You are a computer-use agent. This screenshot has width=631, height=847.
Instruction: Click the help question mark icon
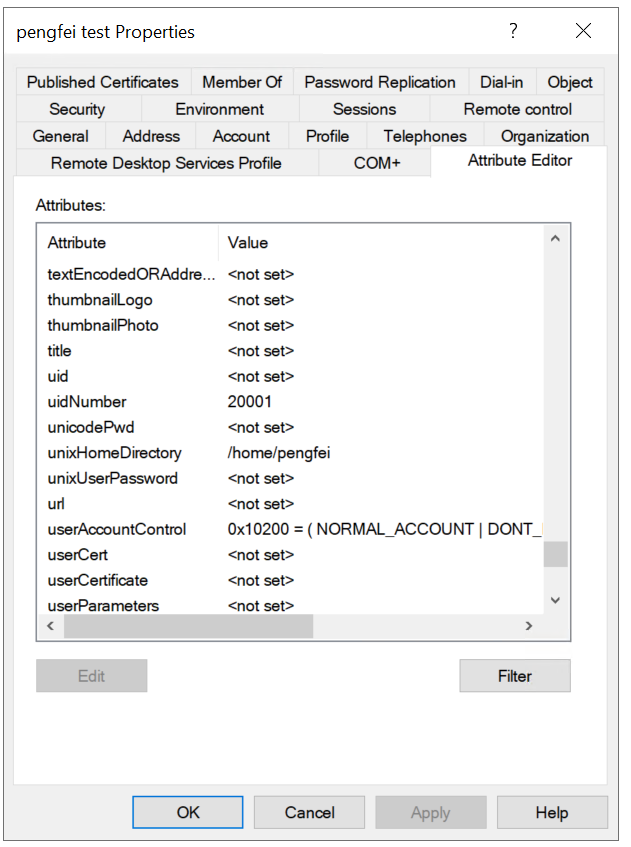tap(513, 31)
